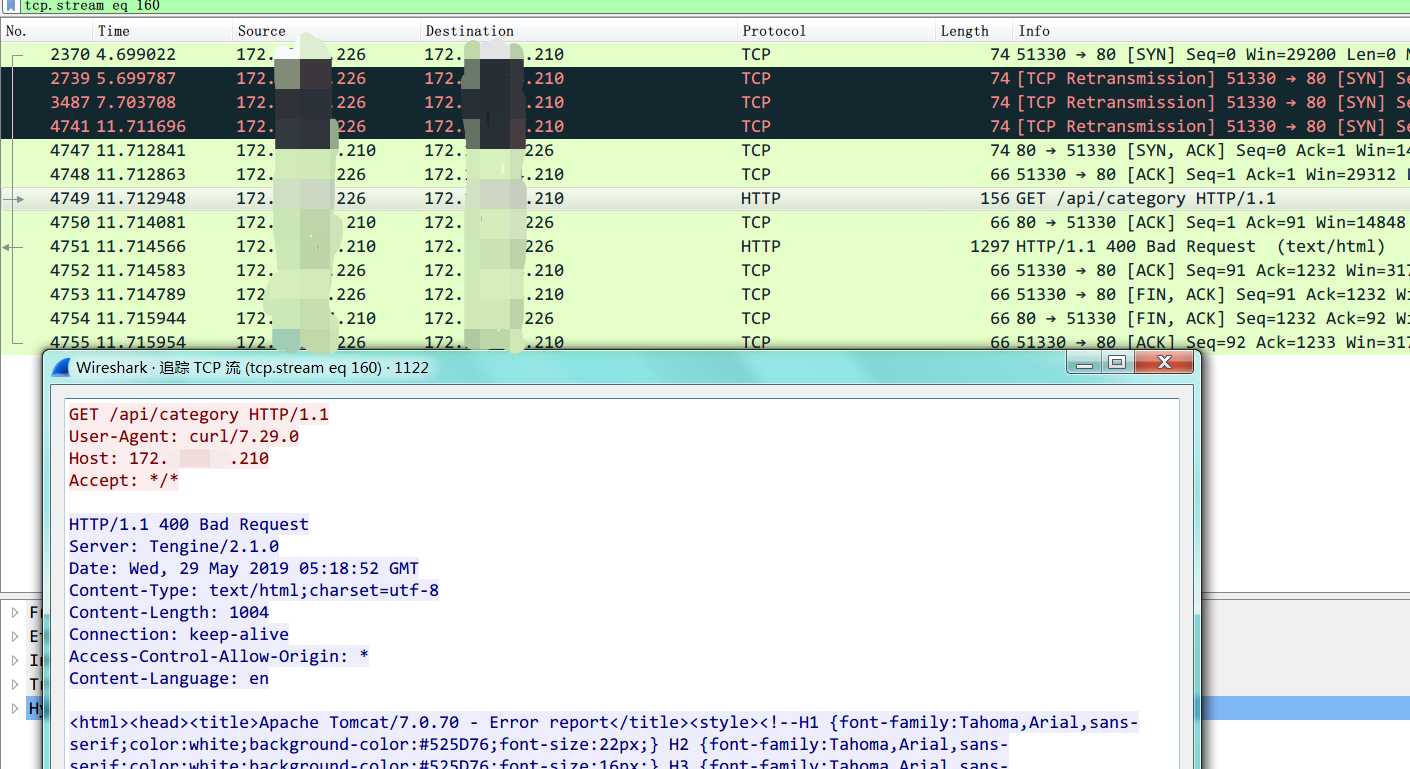Select retransmission packet 3487
Screen dimensions: 1410x769
point(705,102)
